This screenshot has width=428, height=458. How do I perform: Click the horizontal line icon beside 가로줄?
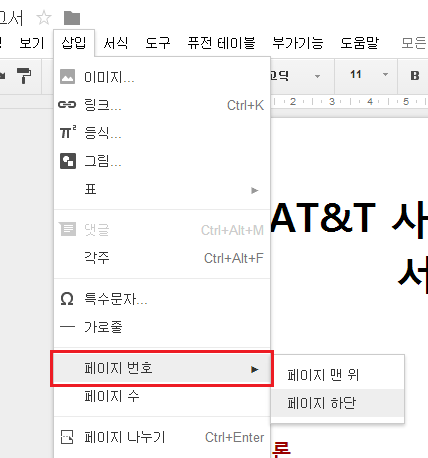(67, 327)
